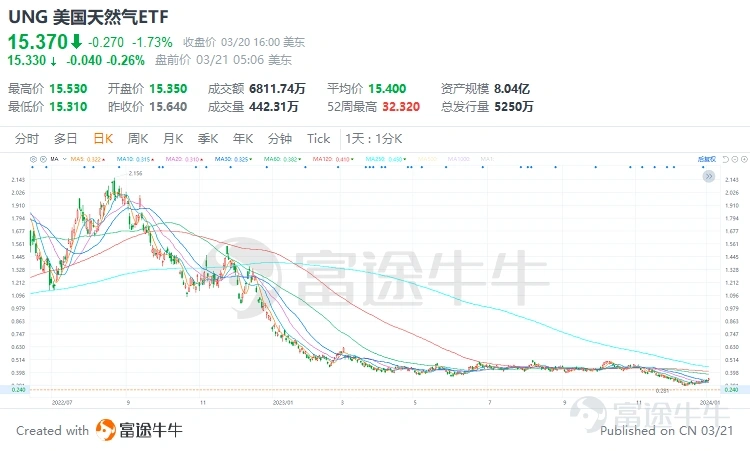Click the 总发行量 value 5250万
750x451 pixels.
[514, 107]
